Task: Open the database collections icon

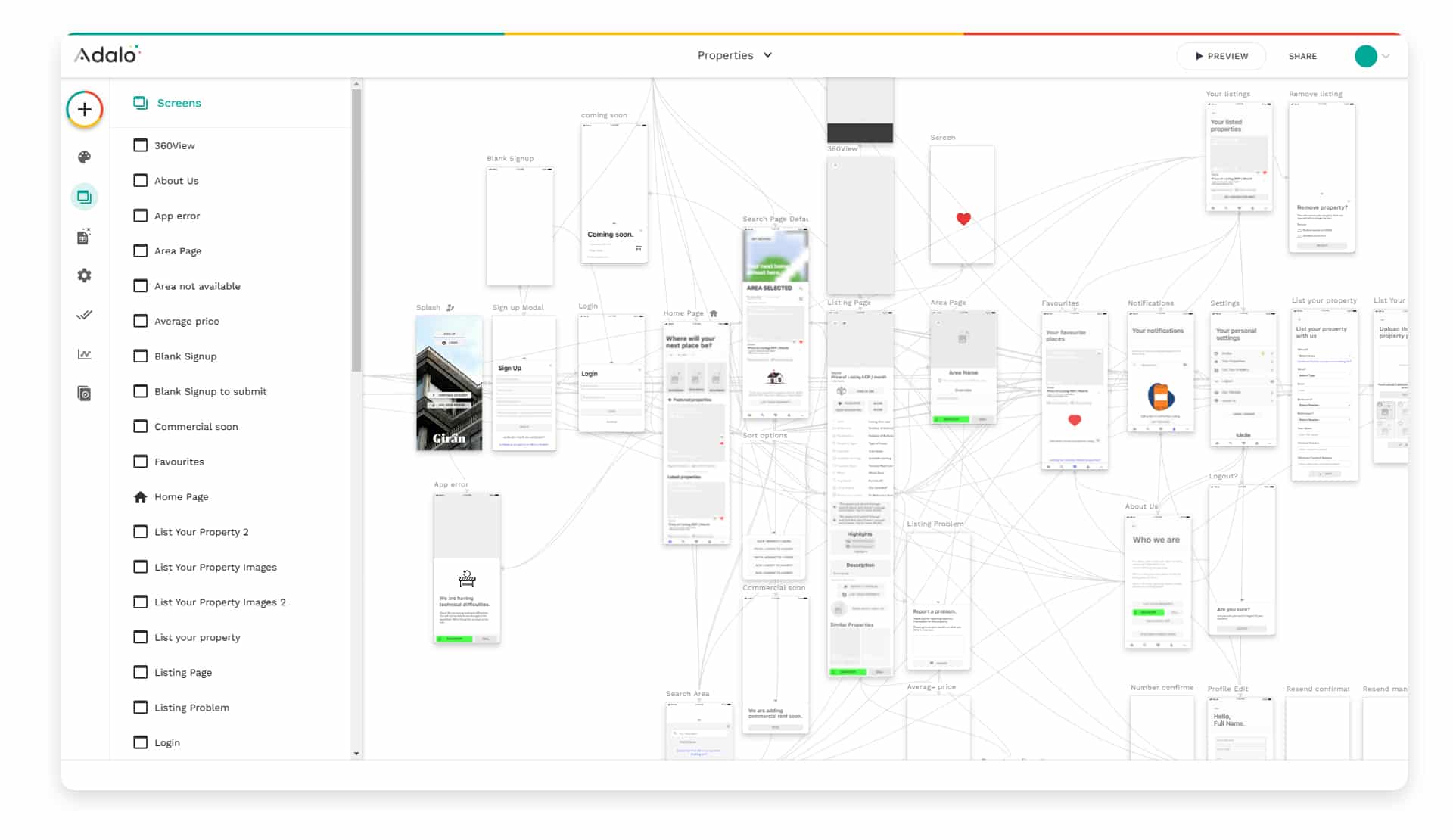Action: 85,237
